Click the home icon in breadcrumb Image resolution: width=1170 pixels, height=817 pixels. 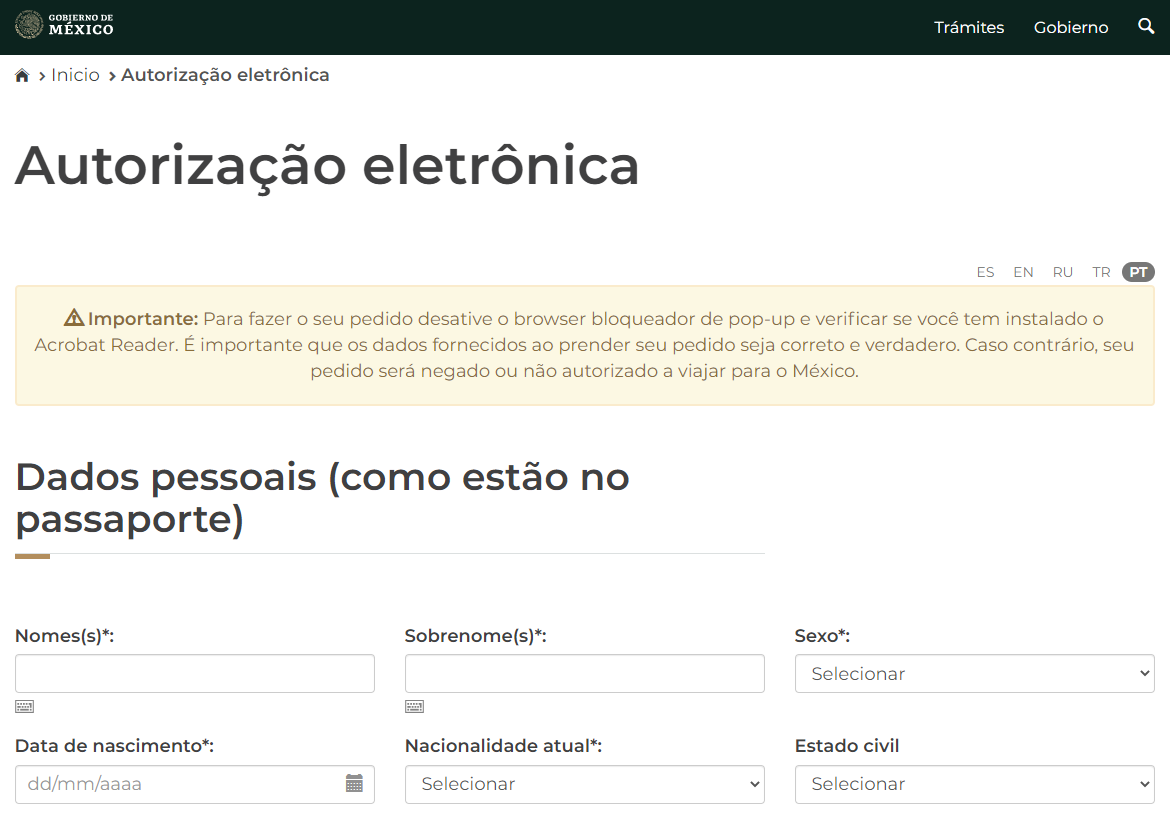pyautogui.click(x=22, y=76)
